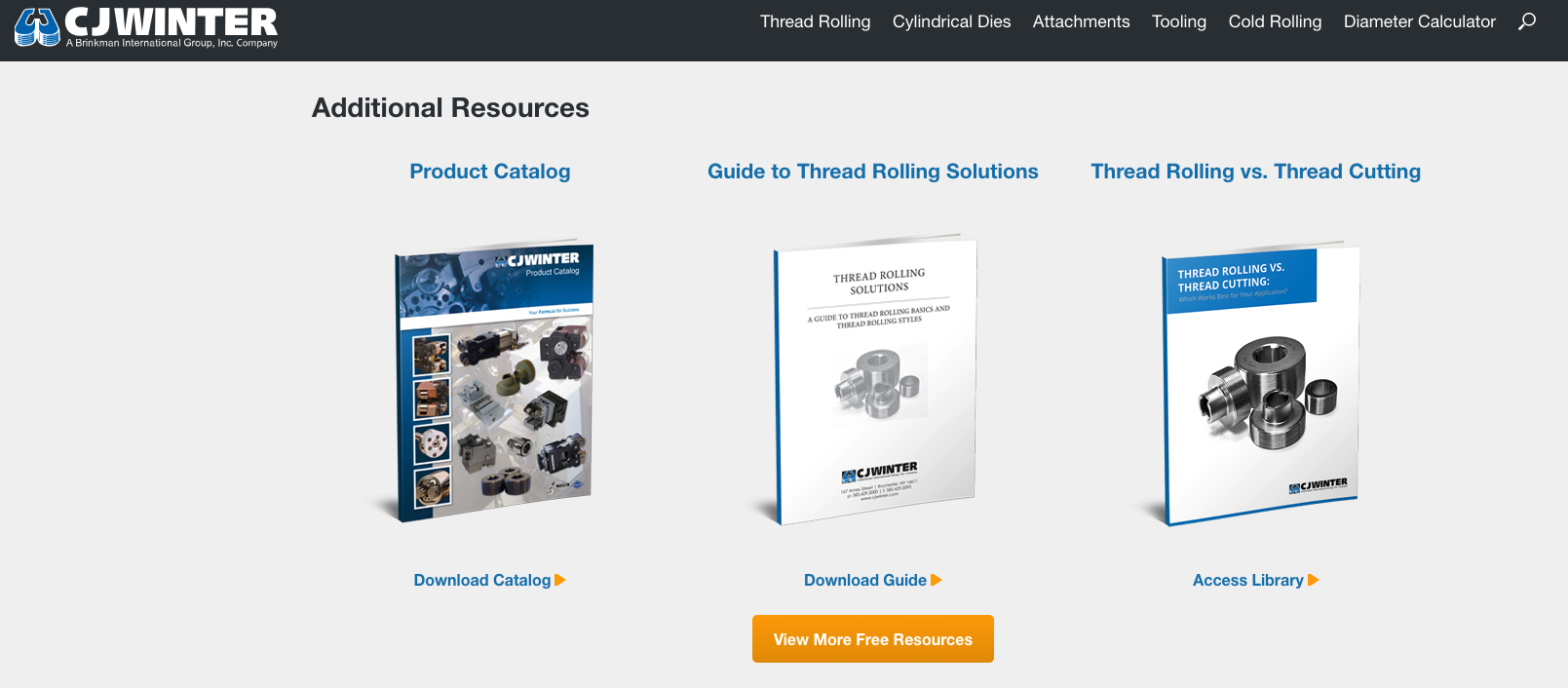Click the Thread Rolling vs. Cutting cover
Screen dimensions: 1568x688
[x=1255, y=383]
